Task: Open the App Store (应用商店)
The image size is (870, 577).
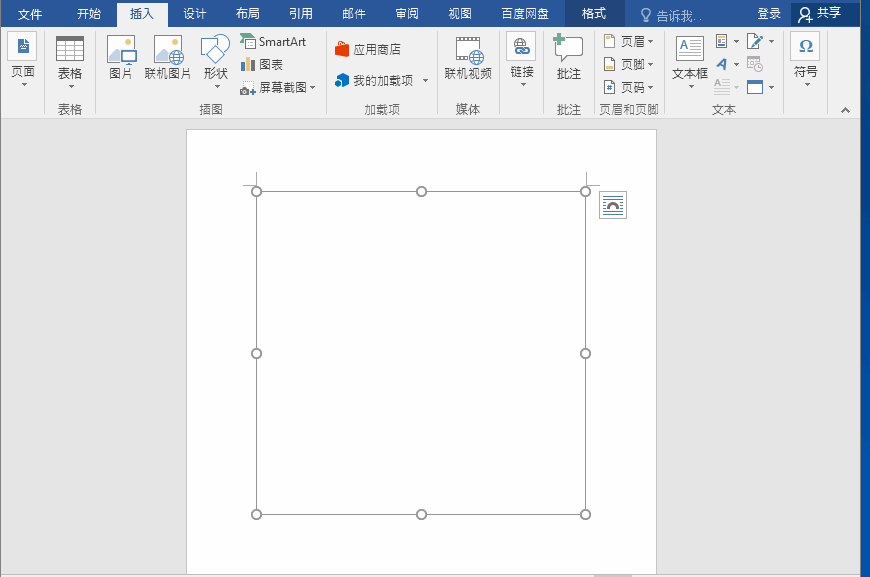Action: coord(367,49)
